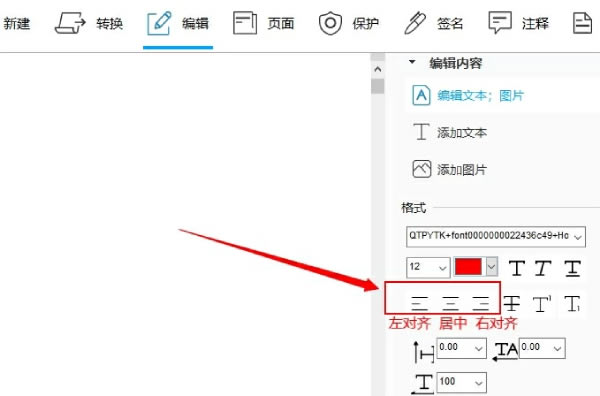Click the comment speech bubble icon
This screenshot has height=396, width=600.
click(x=500, y=23)
